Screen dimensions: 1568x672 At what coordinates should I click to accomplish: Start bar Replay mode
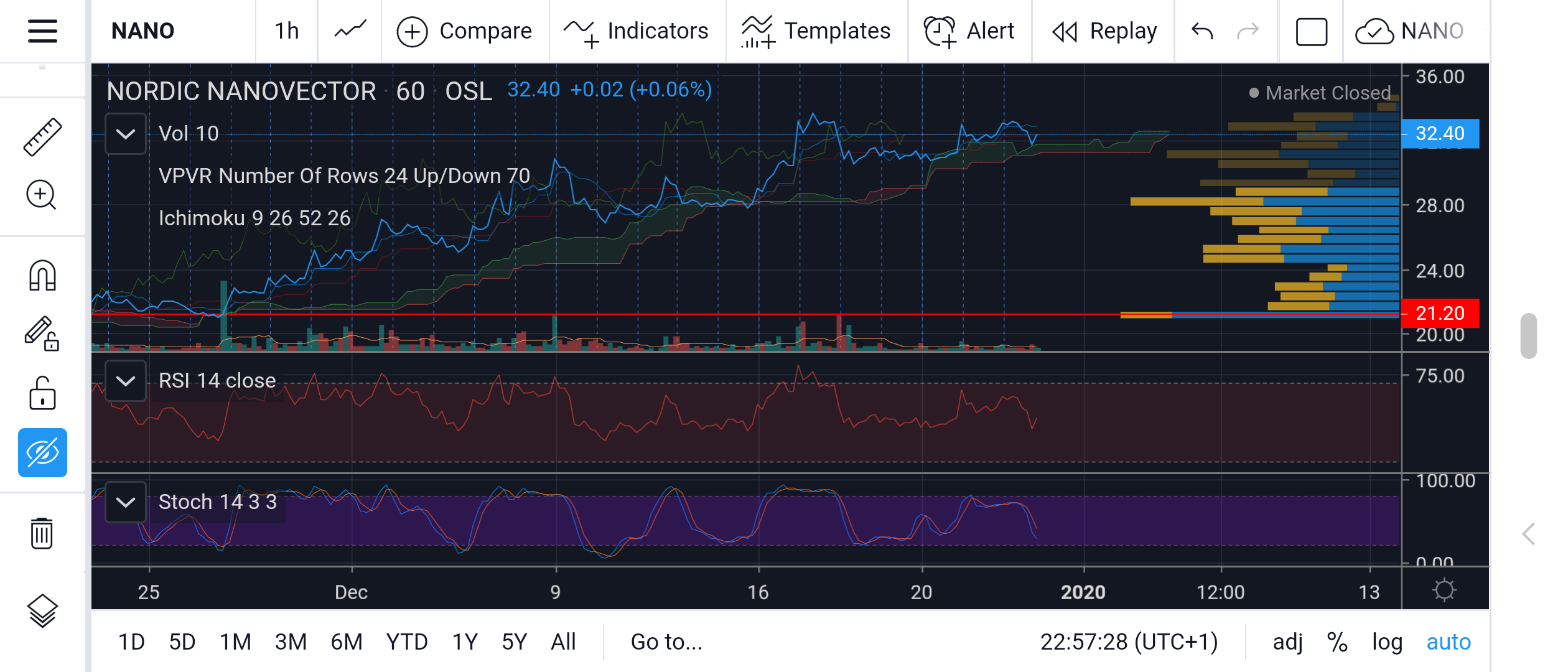1104,31
